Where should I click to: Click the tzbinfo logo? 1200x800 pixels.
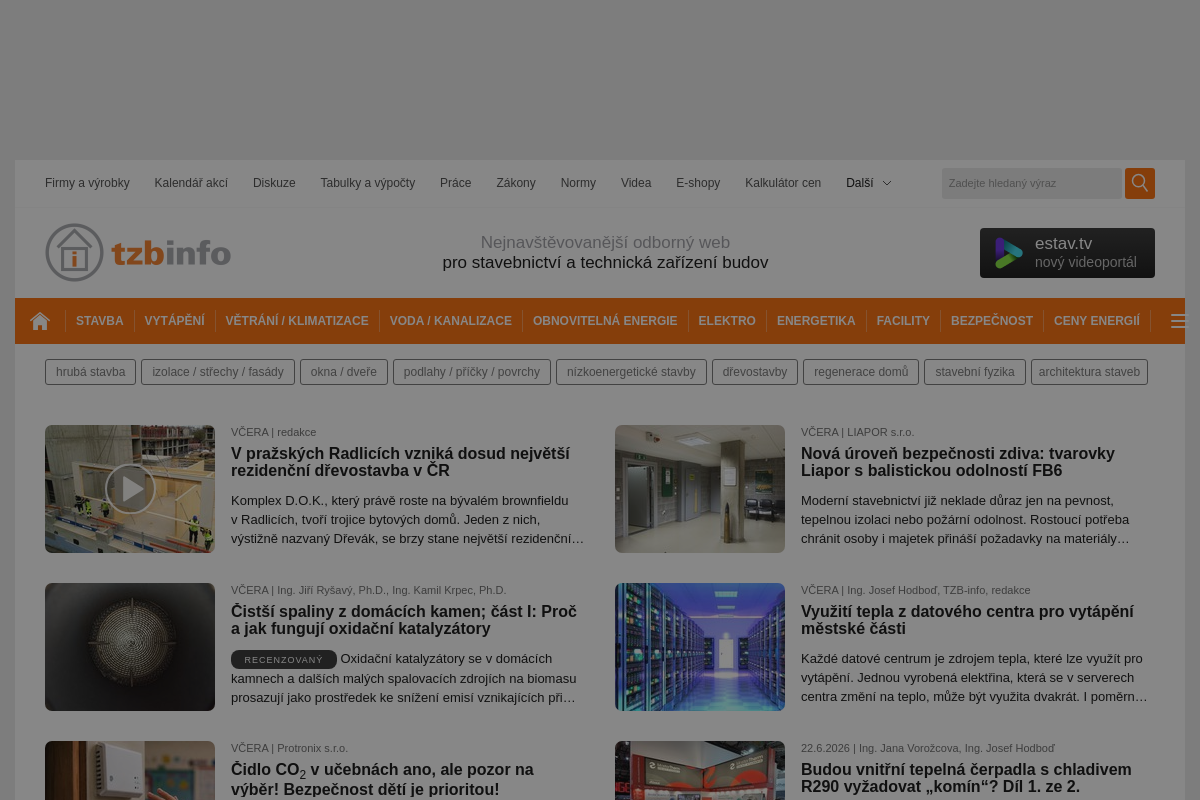pyautogui.click(x=138, y=252)
